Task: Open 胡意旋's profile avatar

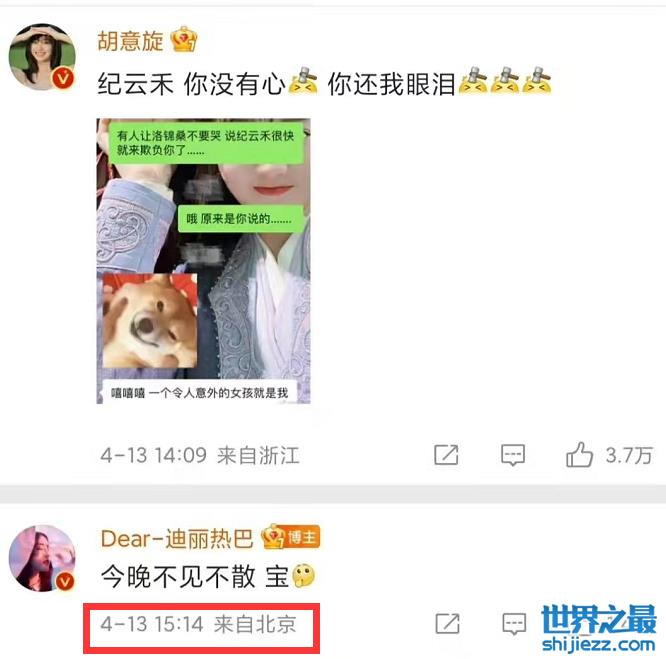Action: click(x=42, y=56)
